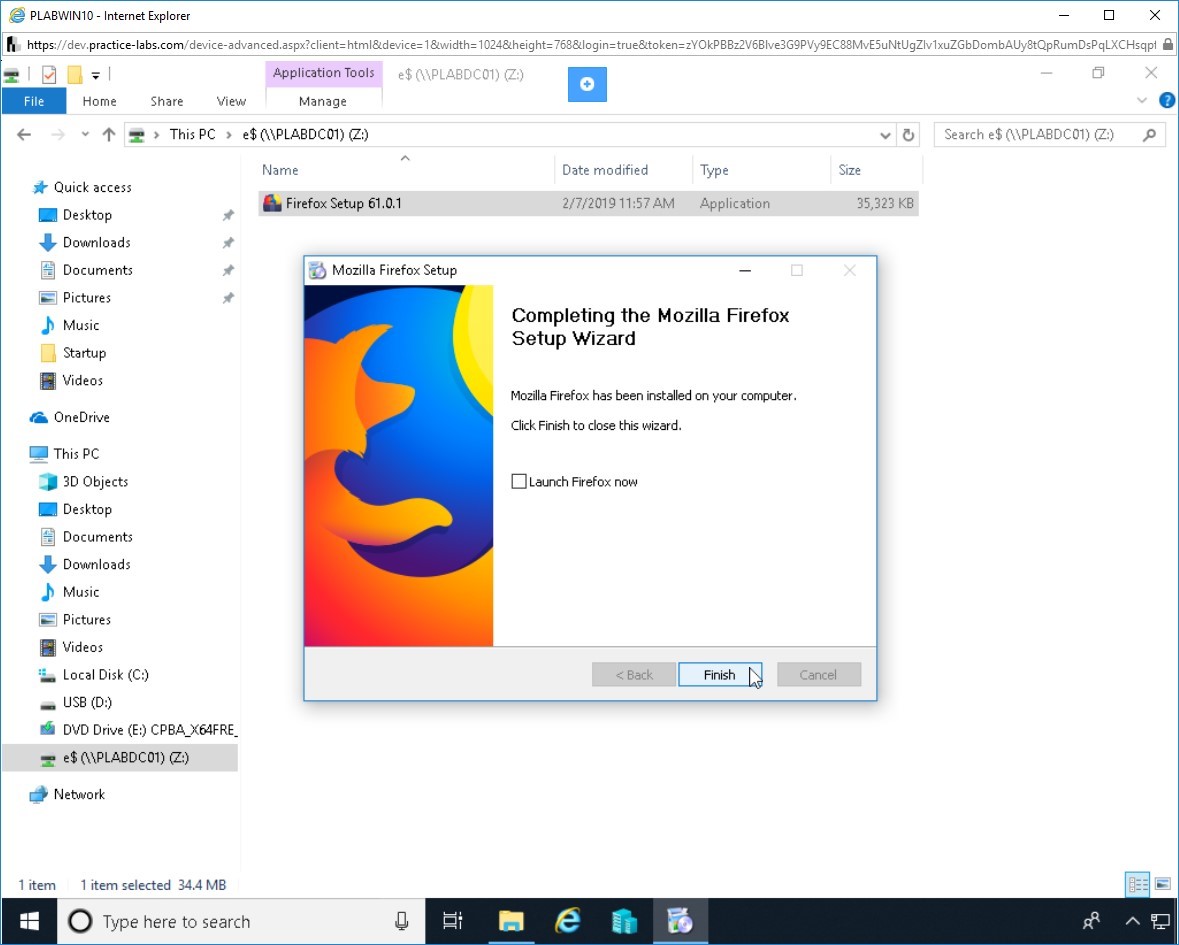Screen dimensions: 1179x945
Task: Open the Startup folder in navigation pane
Action: (x=84, y=353)
